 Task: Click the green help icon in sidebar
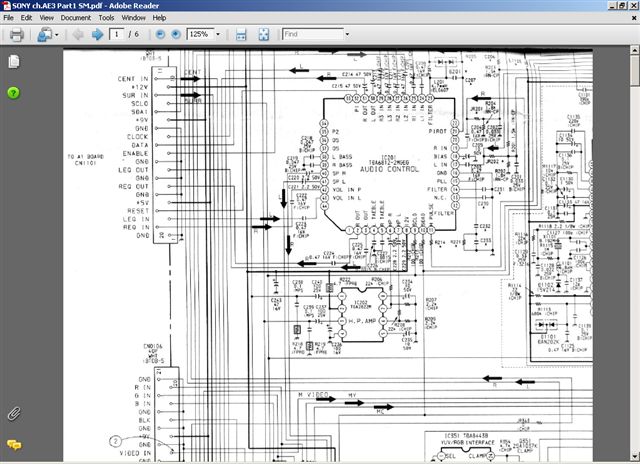(13, 93)
